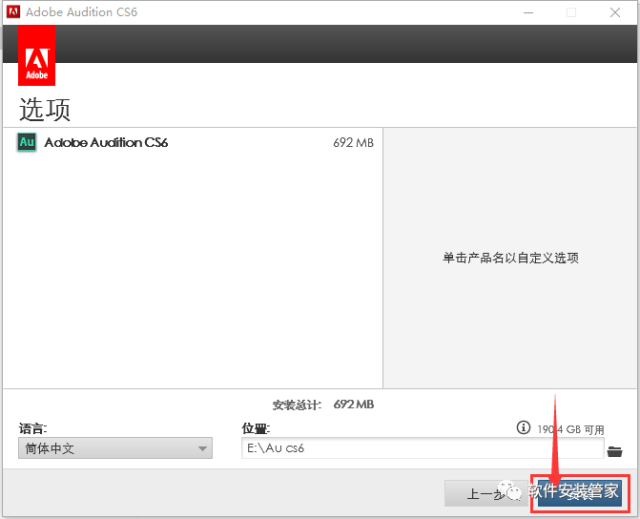Screen dimensions: 640x519
Task: Click the 位置 location label
Action: [x=256, y=428]
